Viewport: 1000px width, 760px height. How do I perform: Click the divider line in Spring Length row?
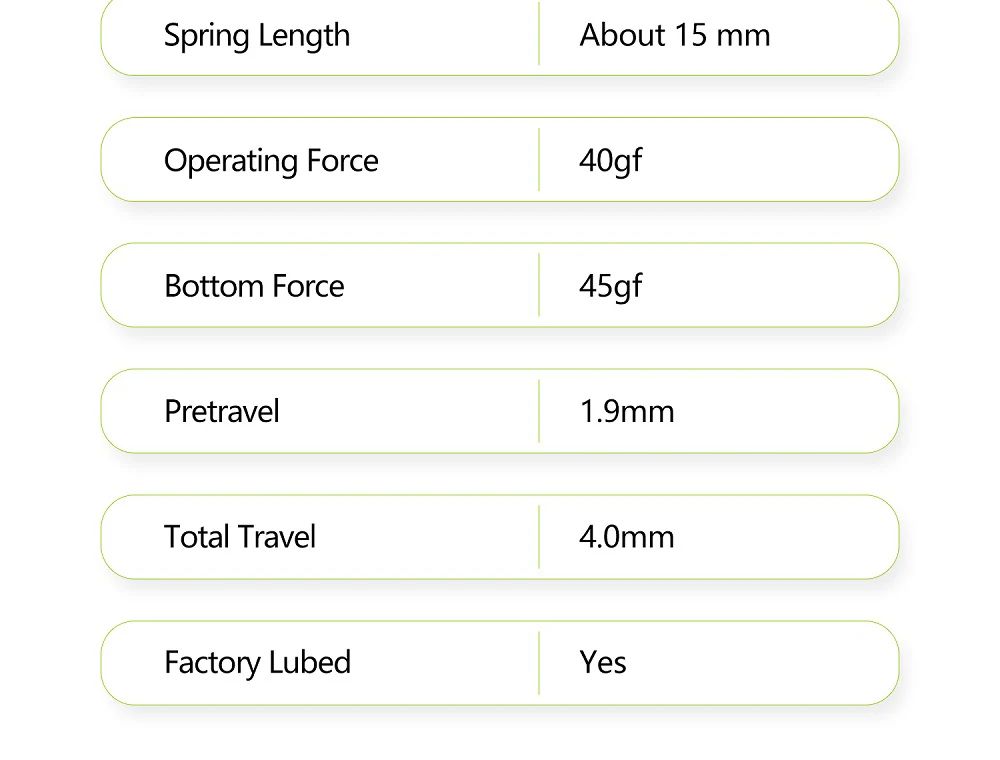click(x=539, y=35)
